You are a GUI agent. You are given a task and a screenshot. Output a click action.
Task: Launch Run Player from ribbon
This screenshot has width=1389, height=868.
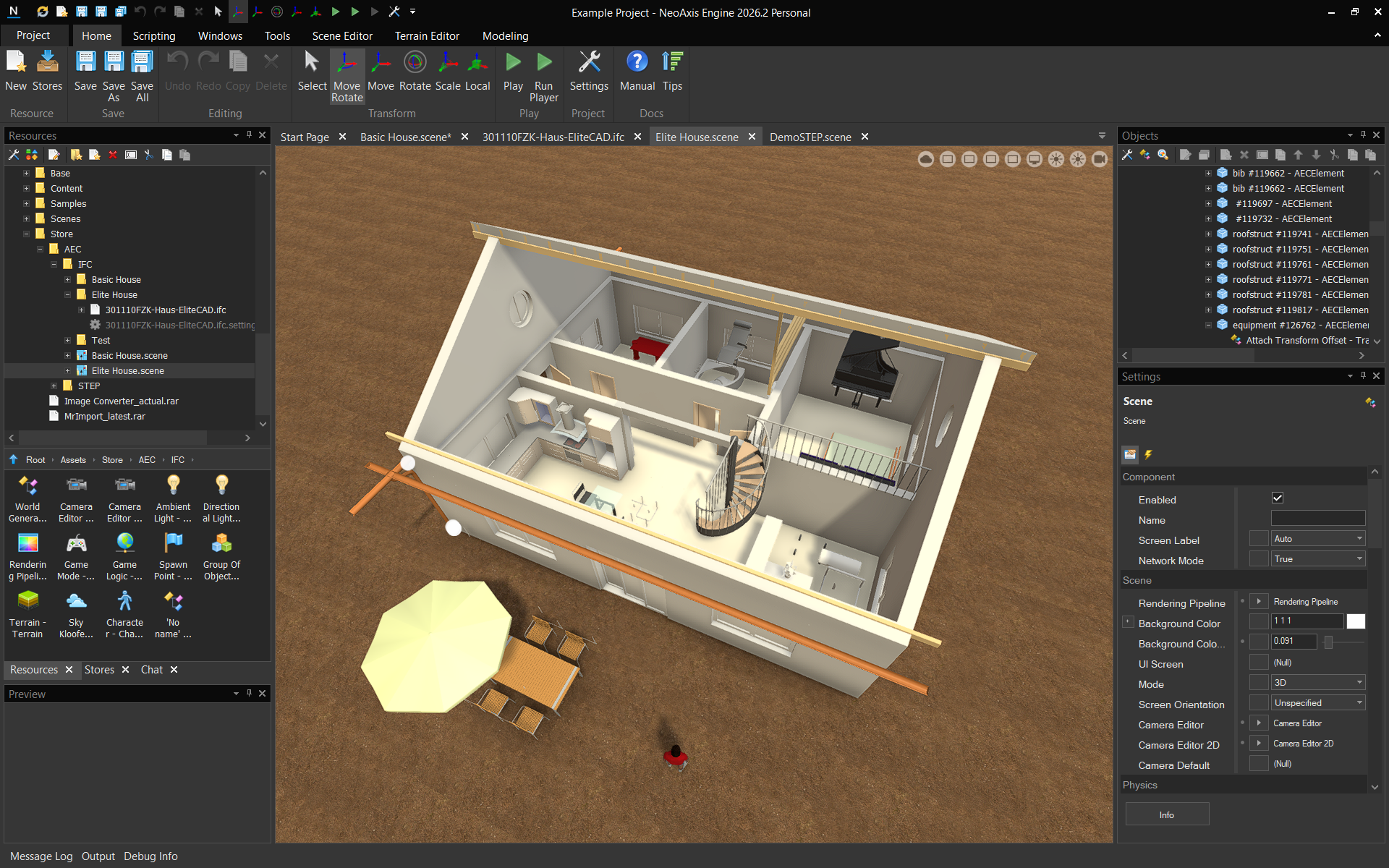tap(543, 76)
